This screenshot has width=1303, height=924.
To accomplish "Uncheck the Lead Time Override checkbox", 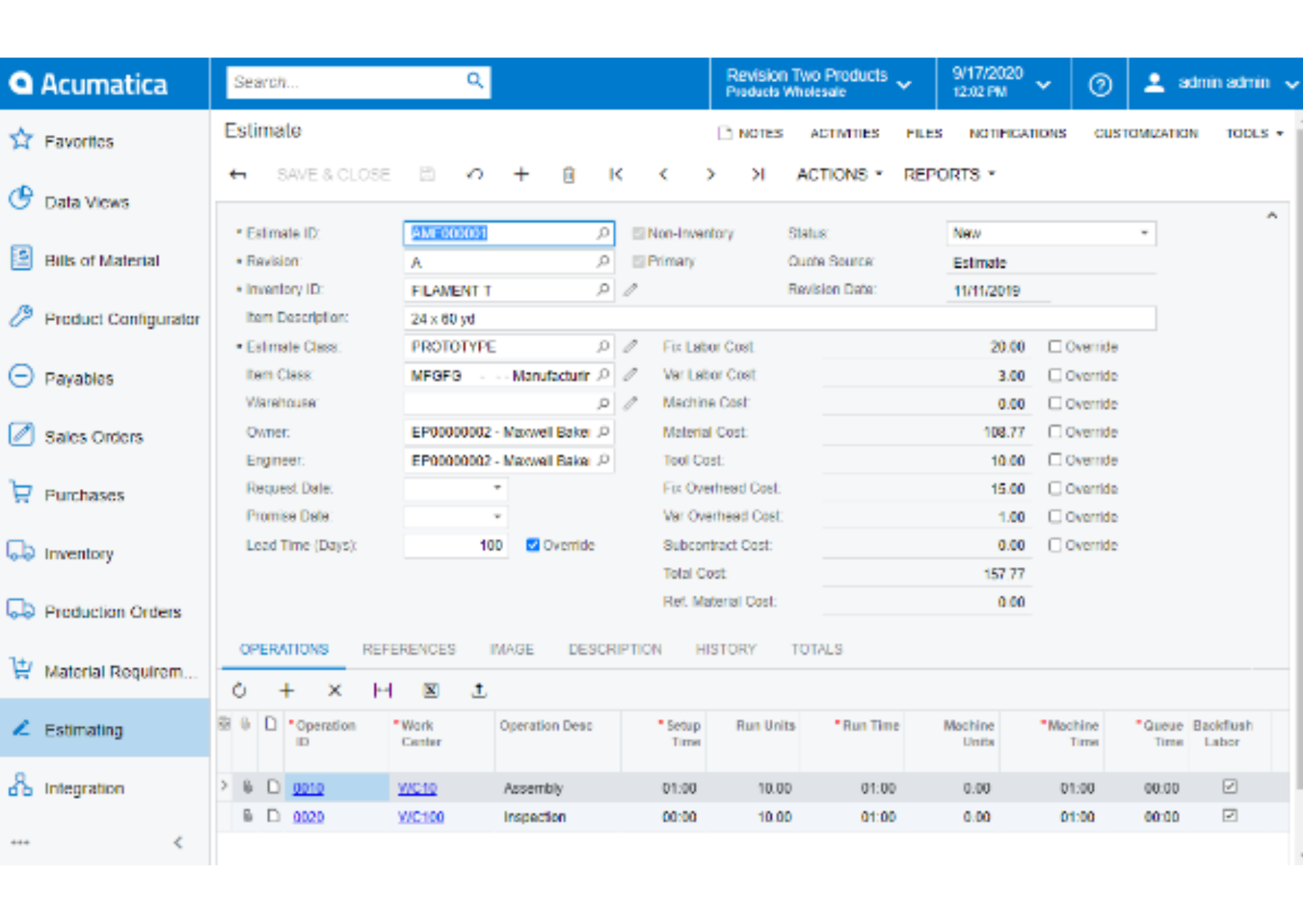I will click(x=532, y=545).
